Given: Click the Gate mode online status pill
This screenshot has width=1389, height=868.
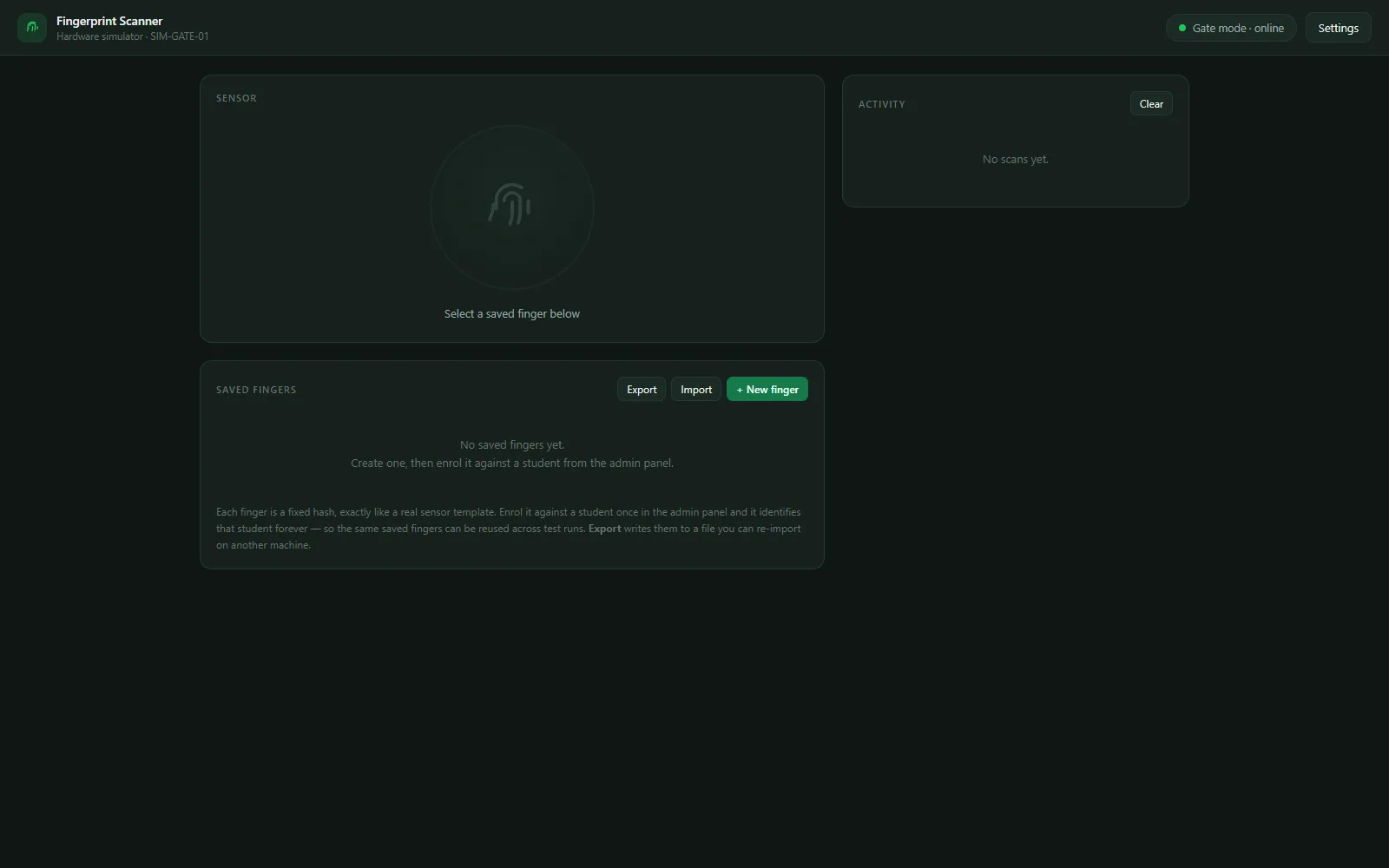Looking at the screenshot, I should click(x=1231, y=28).
